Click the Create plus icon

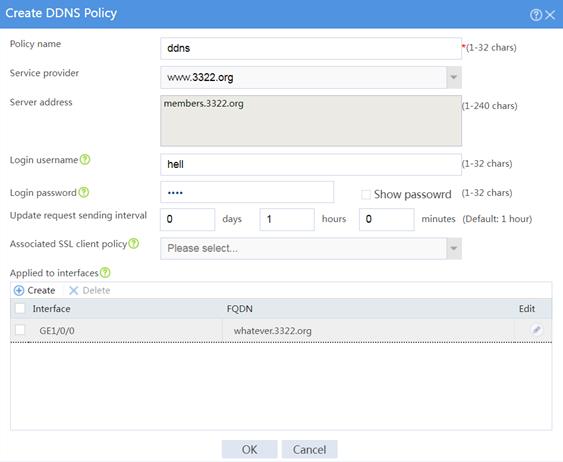19,290
